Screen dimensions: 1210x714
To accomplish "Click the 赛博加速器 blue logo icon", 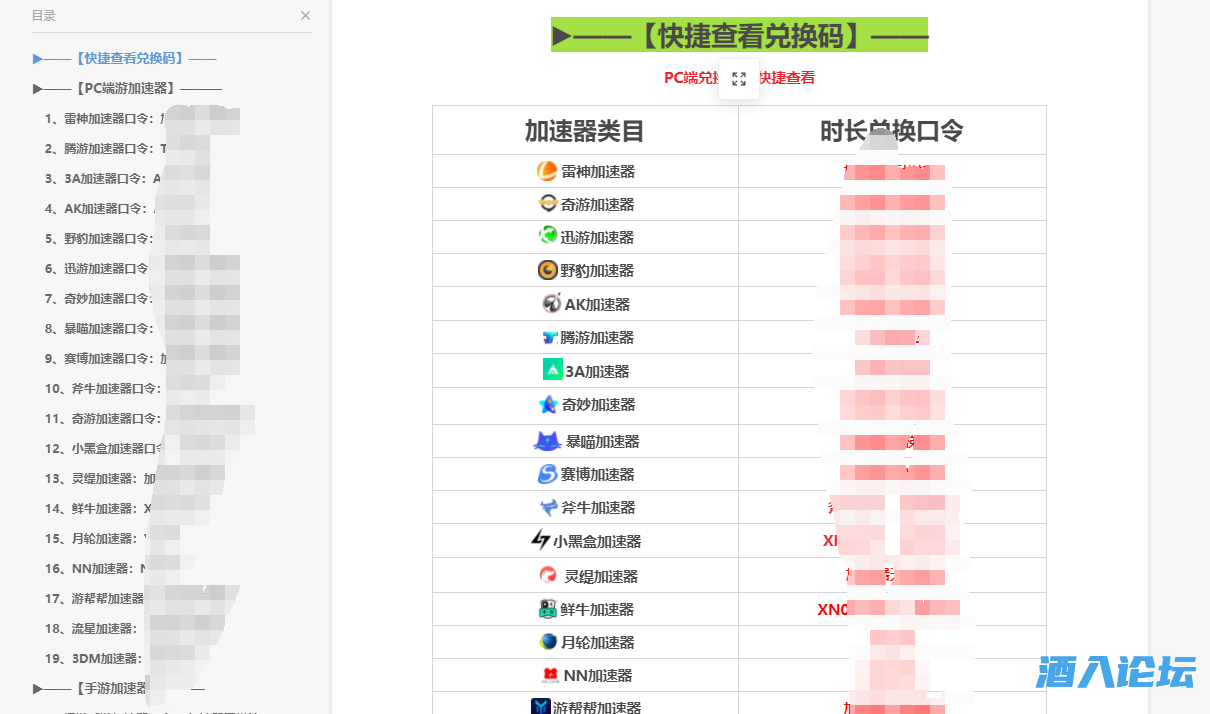I will (548, 474).
